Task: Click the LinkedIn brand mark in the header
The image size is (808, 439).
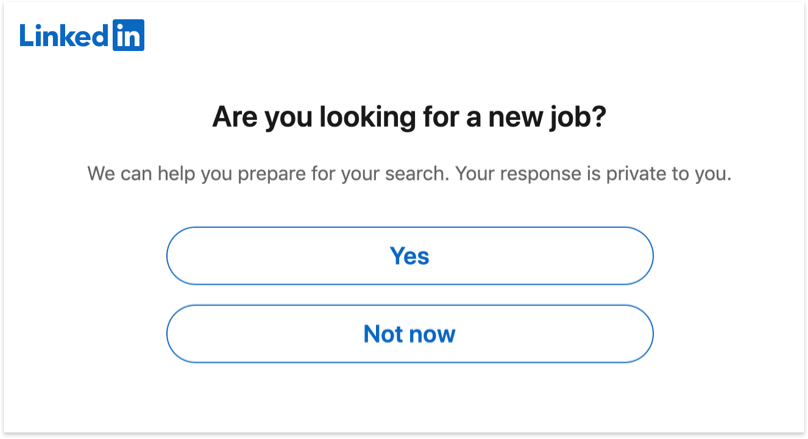Action: tap(82, 35)
